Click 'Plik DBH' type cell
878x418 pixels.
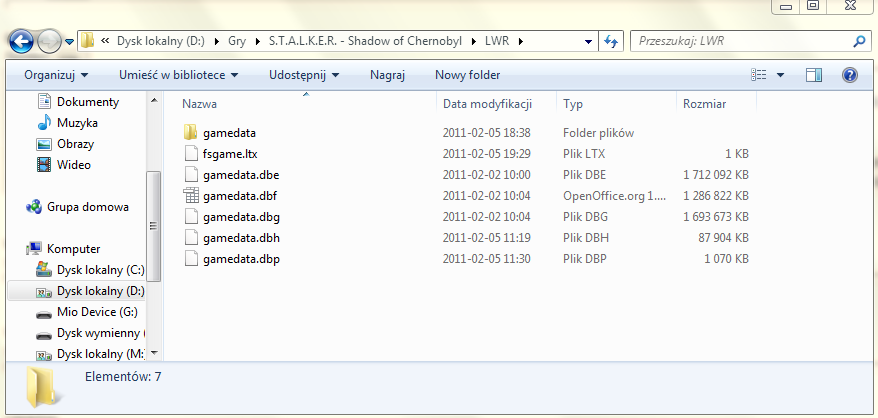point(586,238)
